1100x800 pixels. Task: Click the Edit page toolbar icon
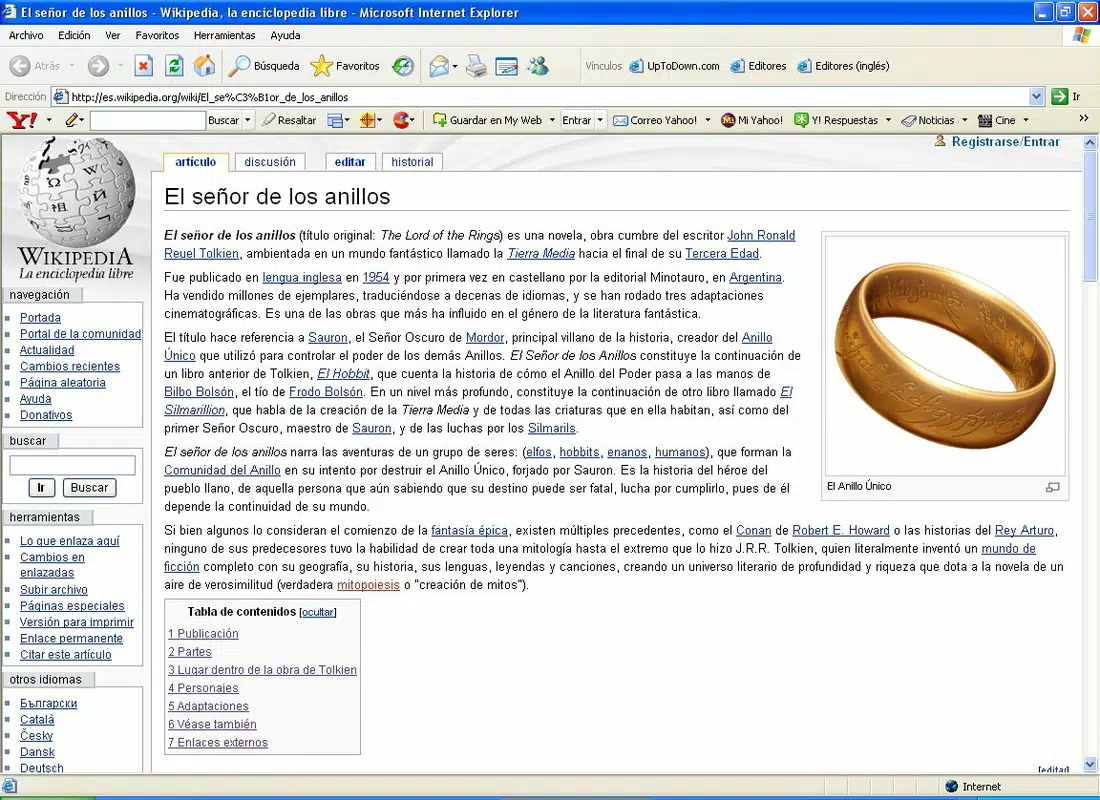(x=507, y=66)
